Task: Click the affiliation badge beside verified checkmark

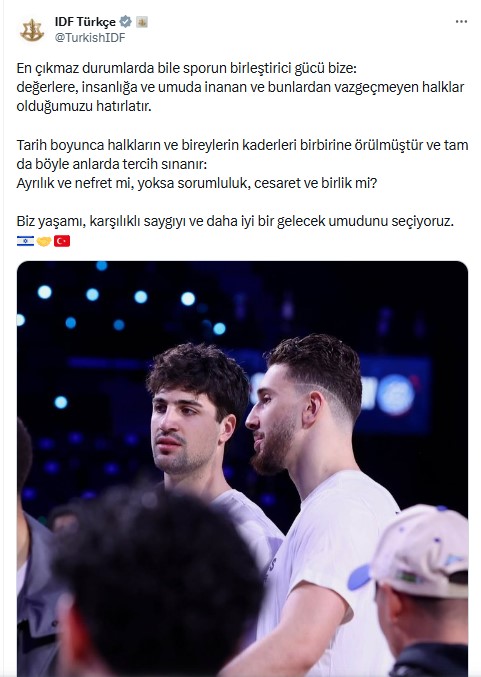Action: [142, 22]
